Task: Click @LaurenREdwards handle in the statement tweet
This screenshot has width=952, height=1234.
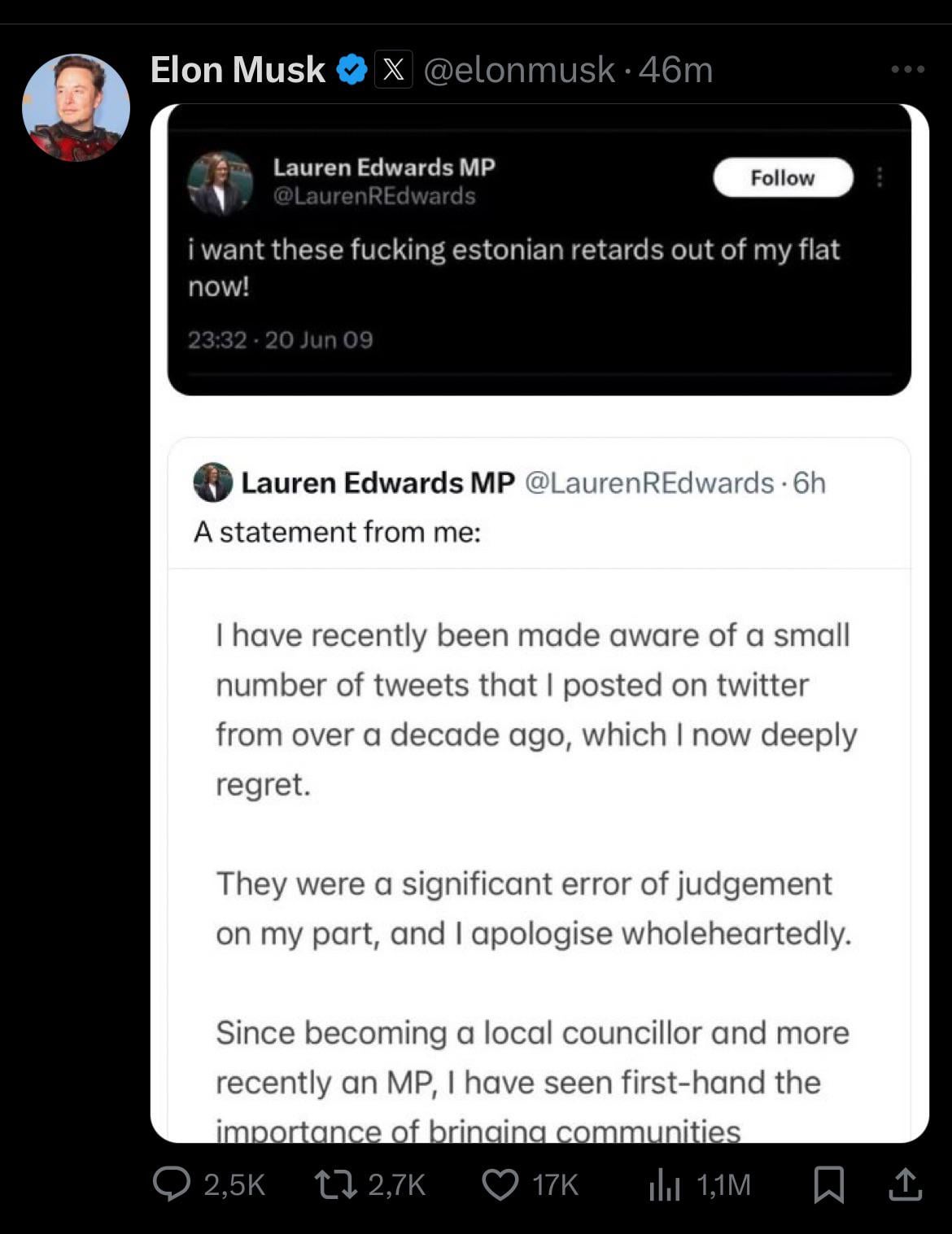Action: tap(648, 482)
